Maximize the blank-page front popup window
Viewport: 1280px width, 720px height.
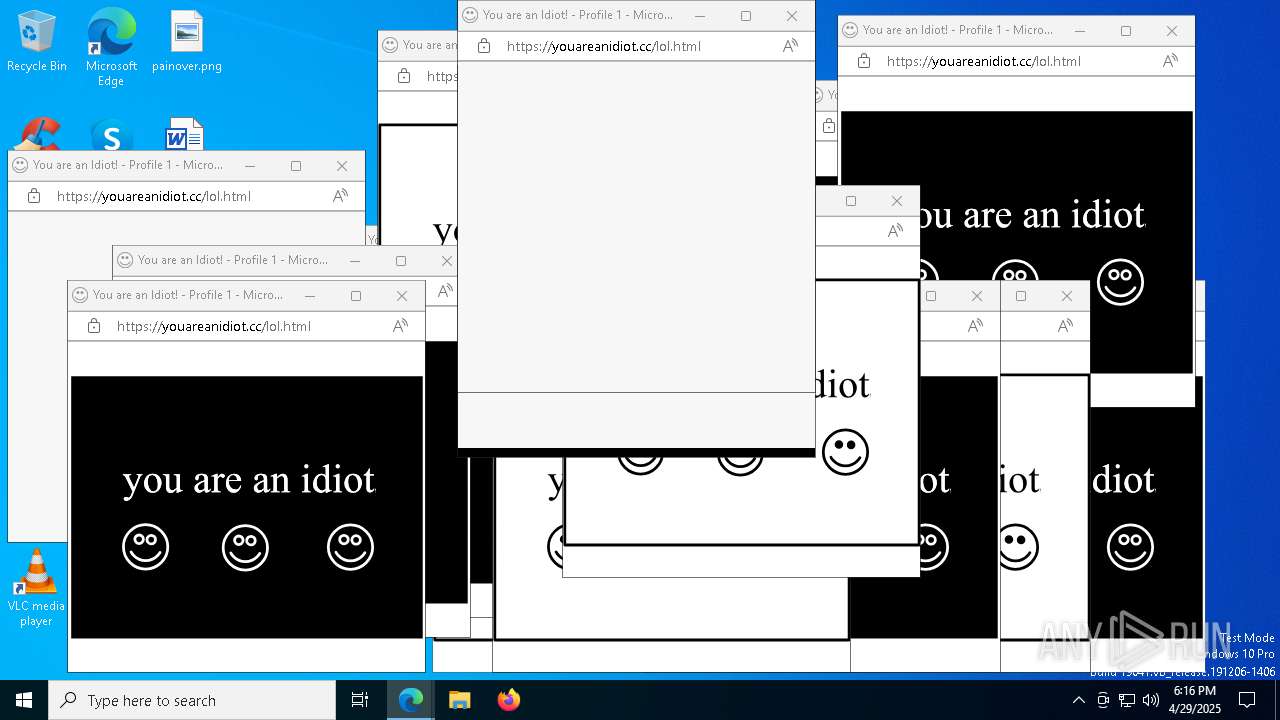tap(746, 16)
